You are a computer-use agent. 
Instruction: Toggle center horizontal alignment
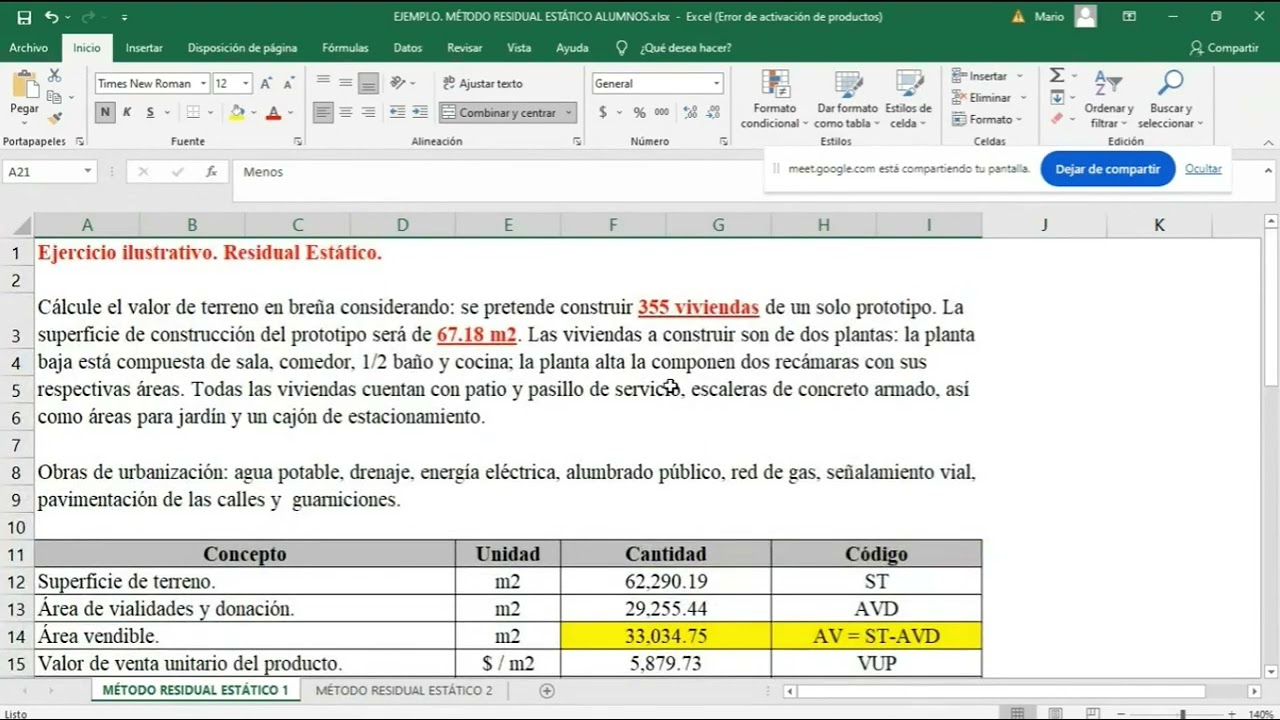click(345, 113)
